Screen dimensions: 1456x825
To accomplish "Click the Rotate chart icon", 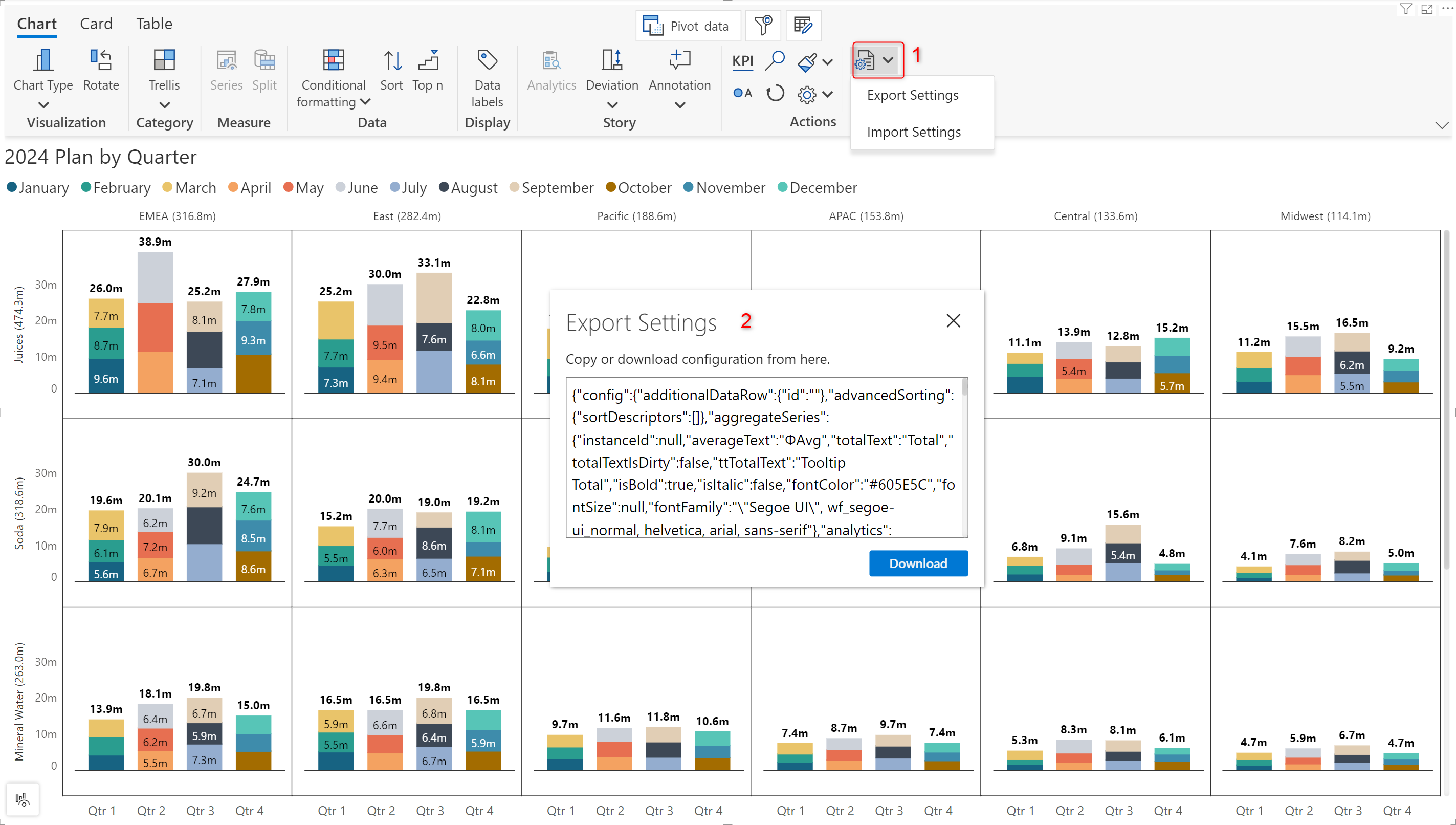I will point(101,60).
